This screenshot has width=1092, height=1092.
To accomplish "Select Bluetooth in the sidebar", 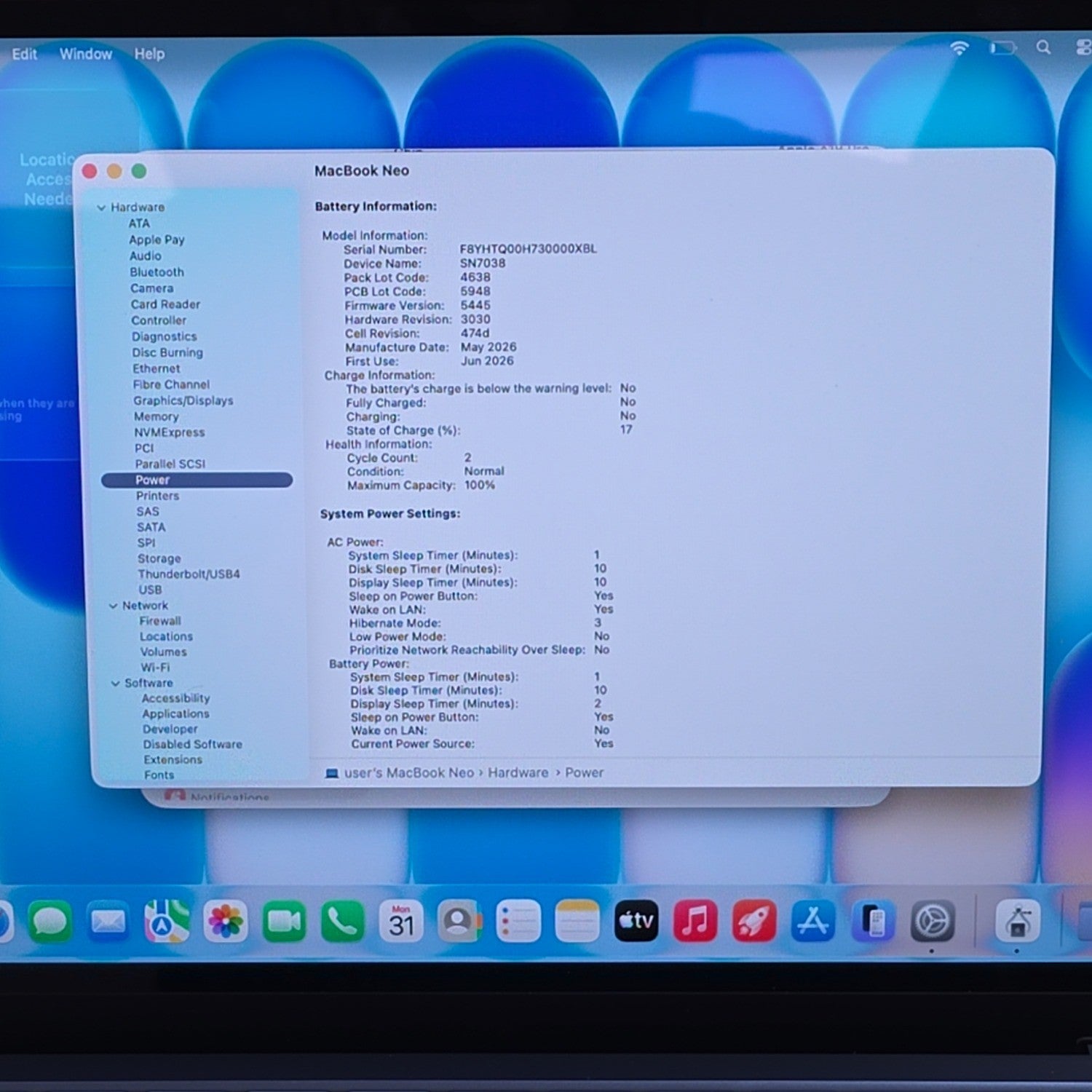I will [157, 272].
